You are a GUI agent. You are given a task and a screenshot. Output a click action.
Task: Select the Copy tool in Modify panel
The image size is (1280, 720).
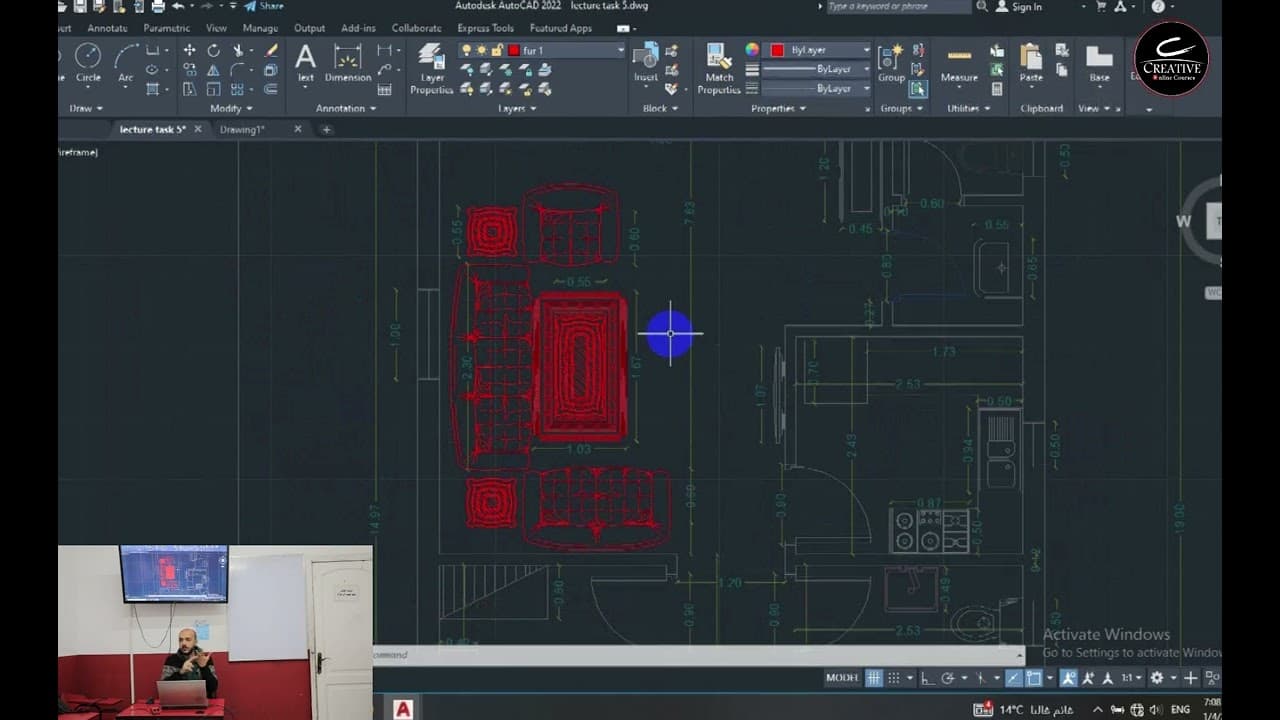(x=189, y=70)
